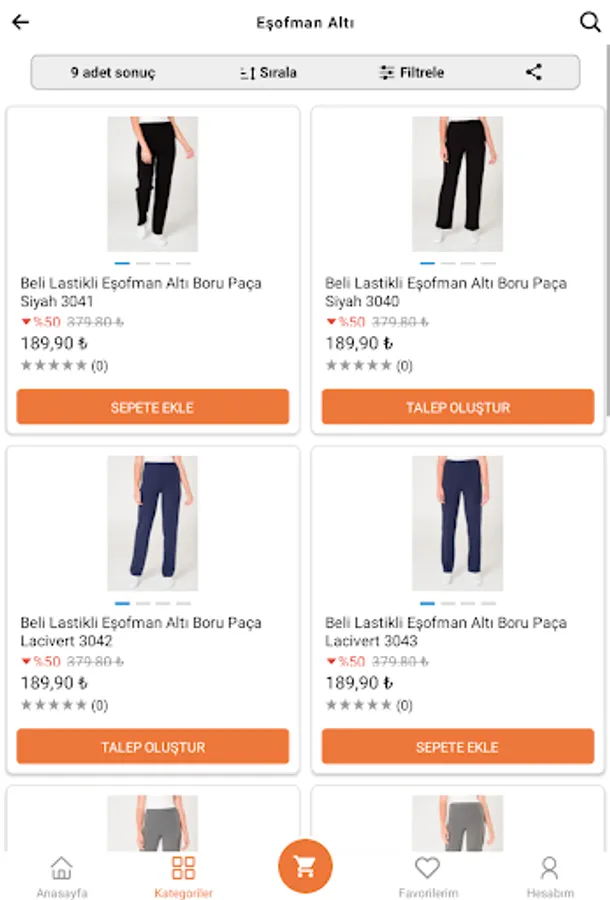Open the shopping cart floating button

pos(305,866)
